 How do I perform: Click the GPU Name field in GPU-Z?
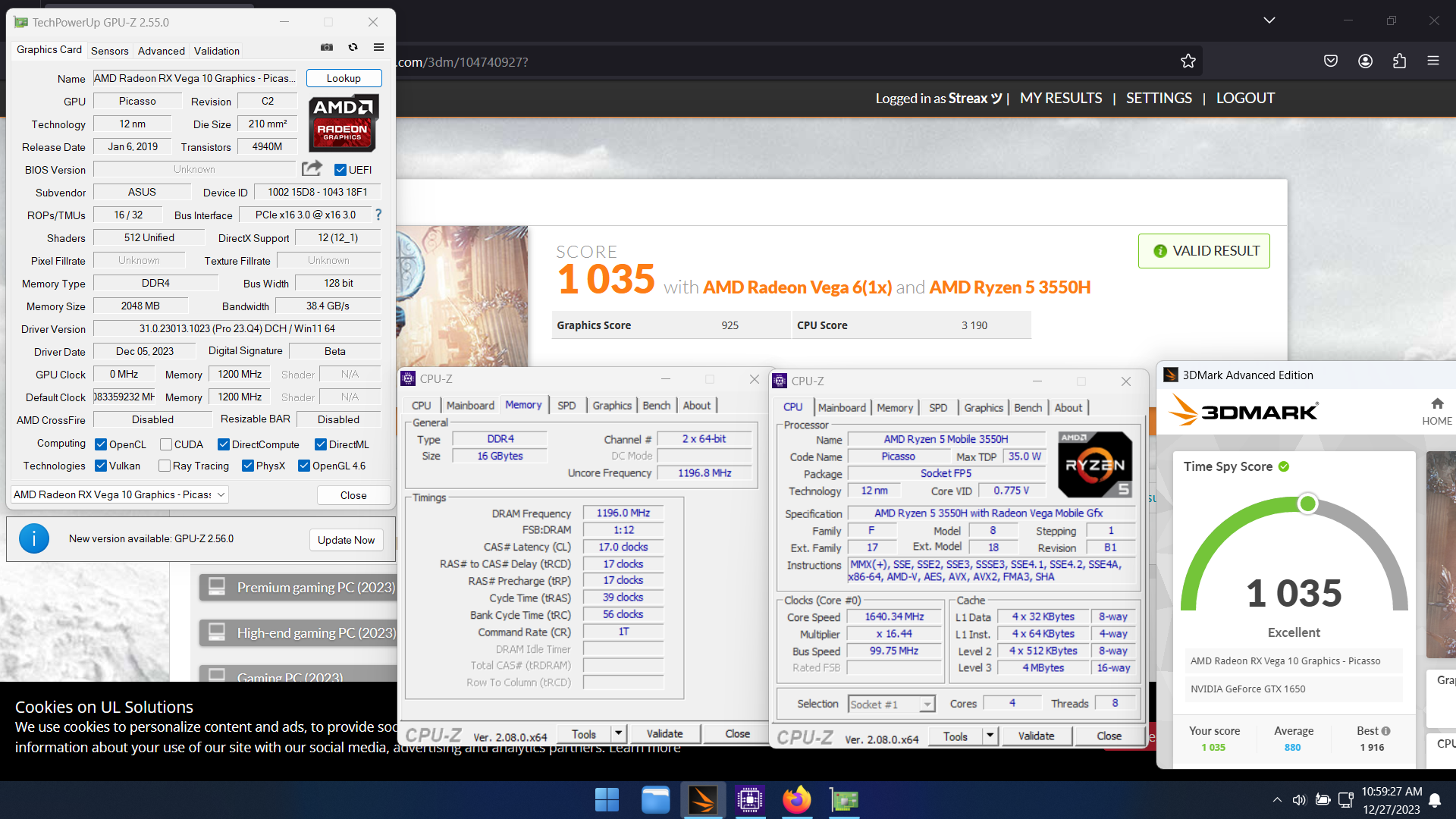click(194, 78)
